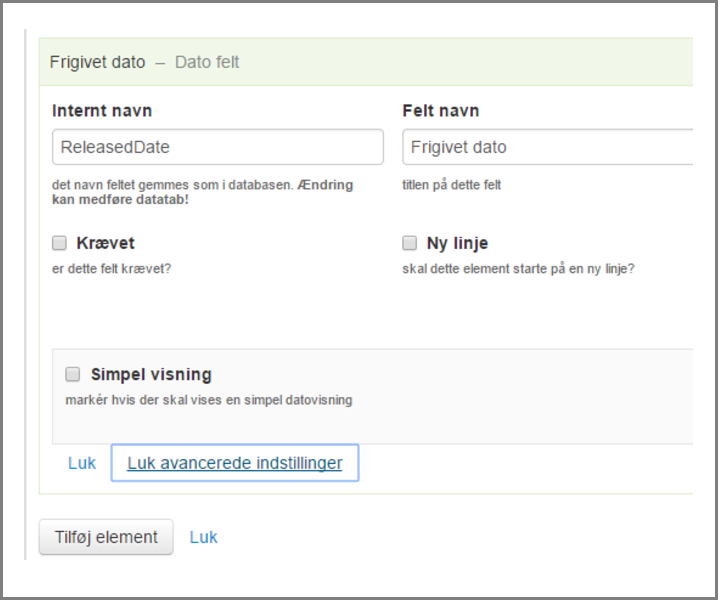Toggle the Simpel visning checkbox

[x=72, y=375]
